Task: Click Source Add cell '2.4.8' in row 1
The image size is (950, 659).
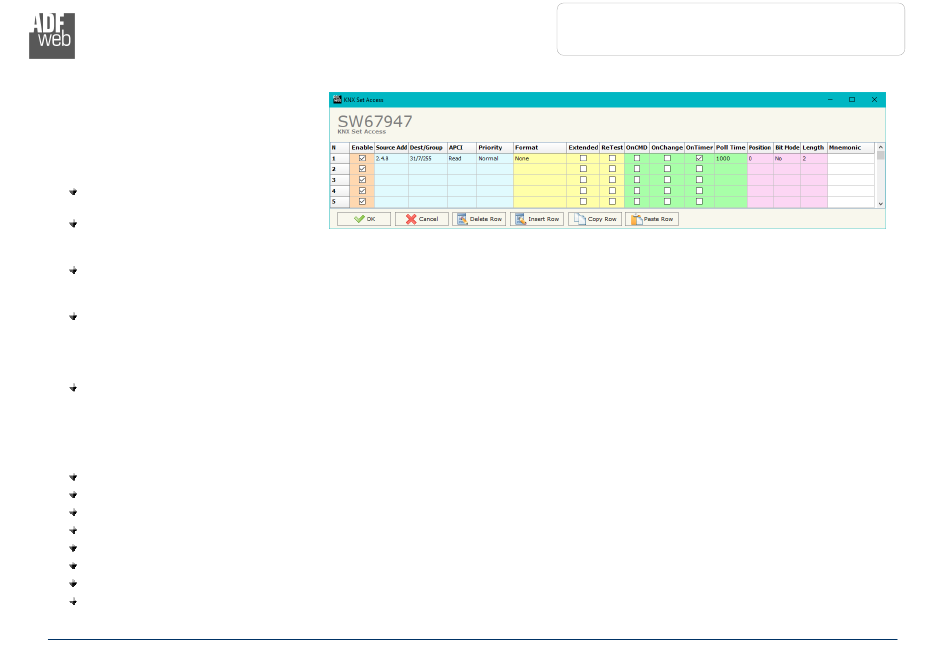Action: click(391, 158)
